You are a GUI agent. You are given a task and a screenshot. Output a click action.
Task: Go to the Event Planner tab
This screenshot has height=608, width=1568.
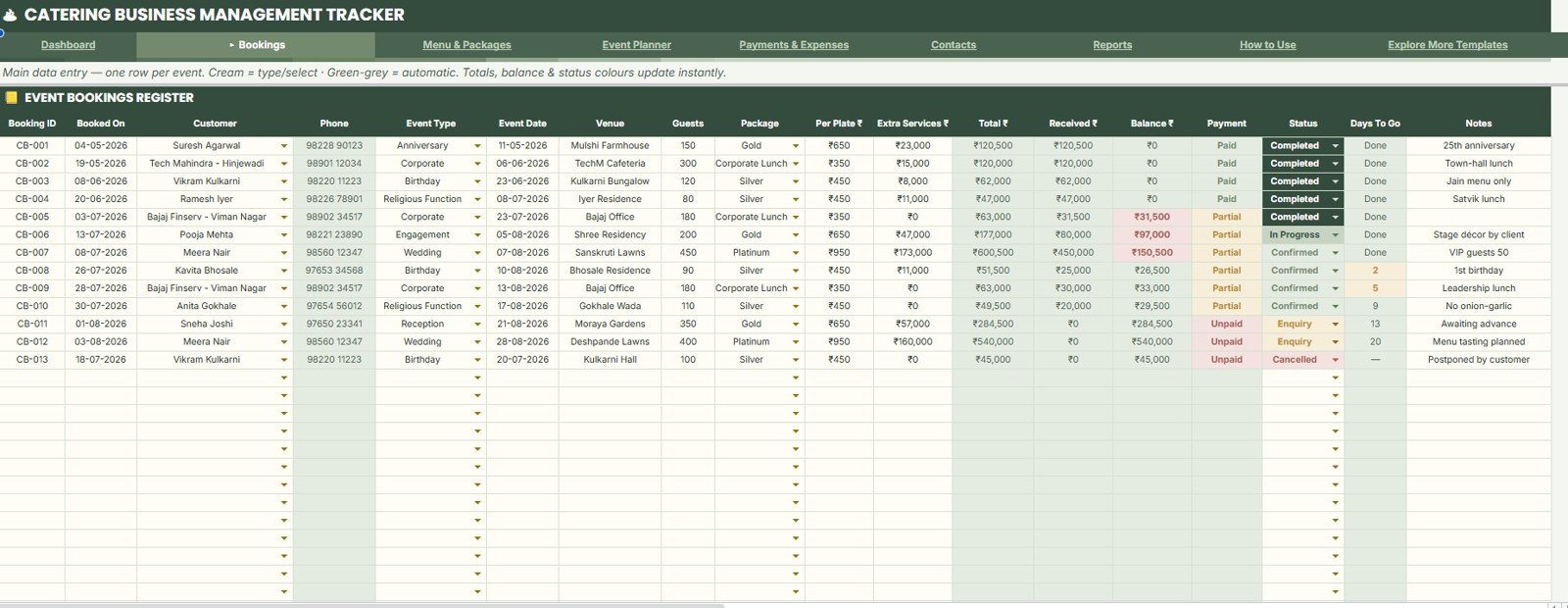[636, 45]
